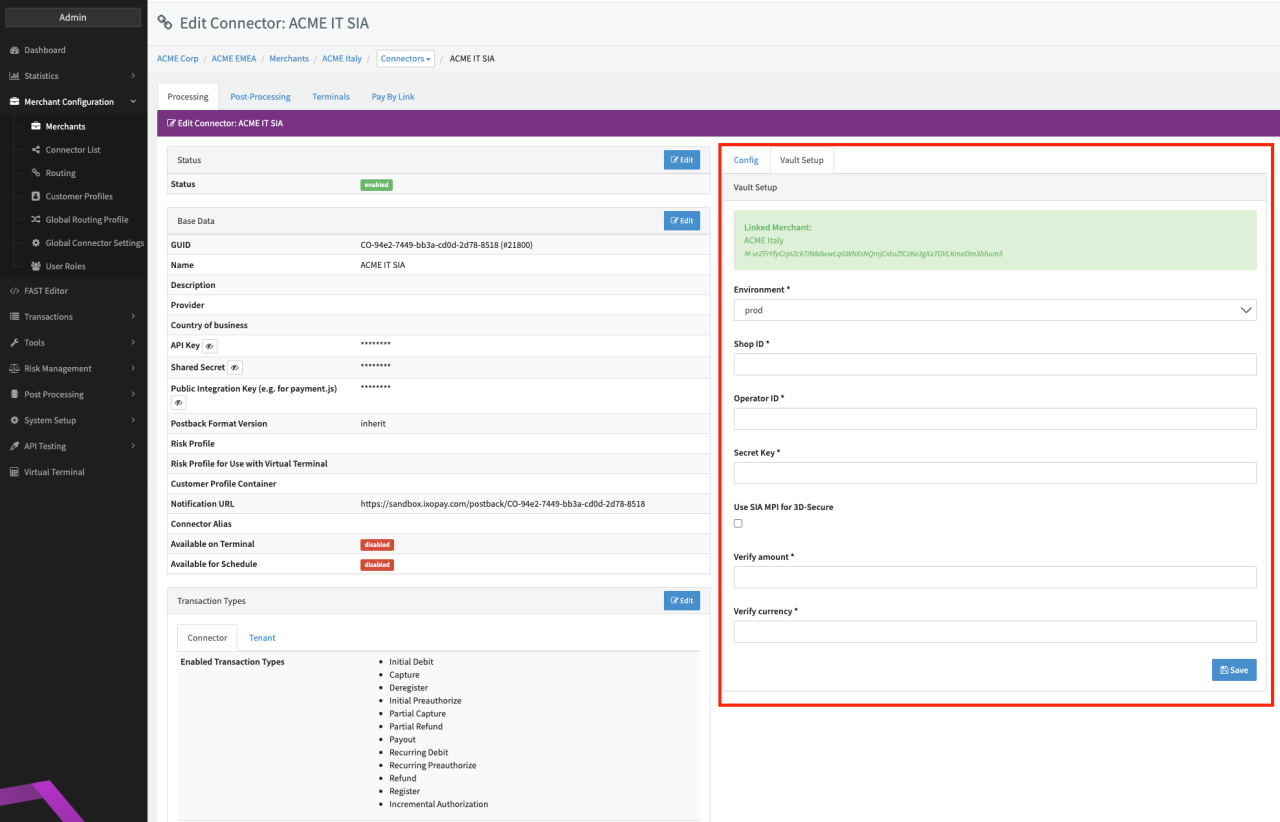Open Routing via its sidebar icon
This screenshot has height=822, width=1280.
pyautogui.click(x=36, y=173)
